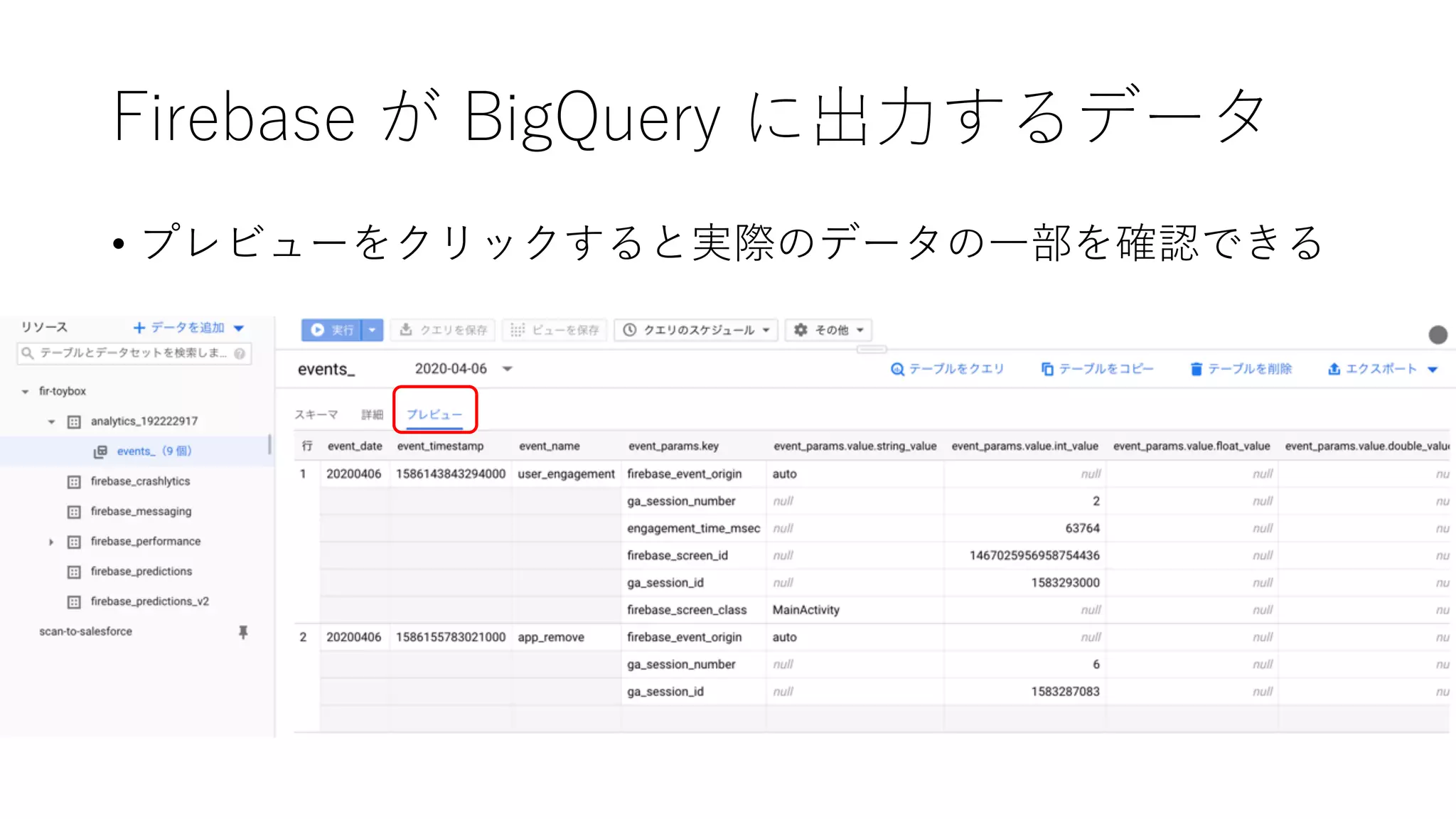This screenshot has width=1456, height=819.
Task: Open firebase_predictions_v2 dataset
Action: pyautogui.click(x=150, y=601)
